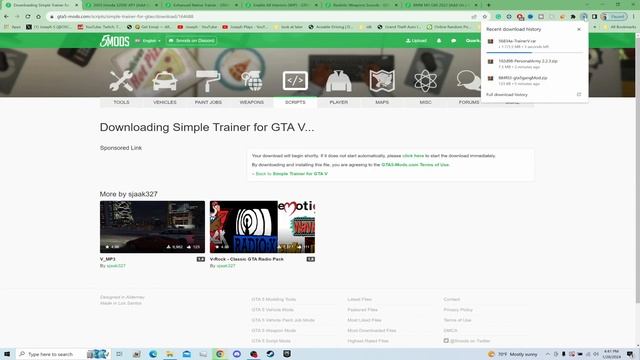Screen dimensions: 640x360
Task: Open Chrome side panel icon
Action: 595,17
